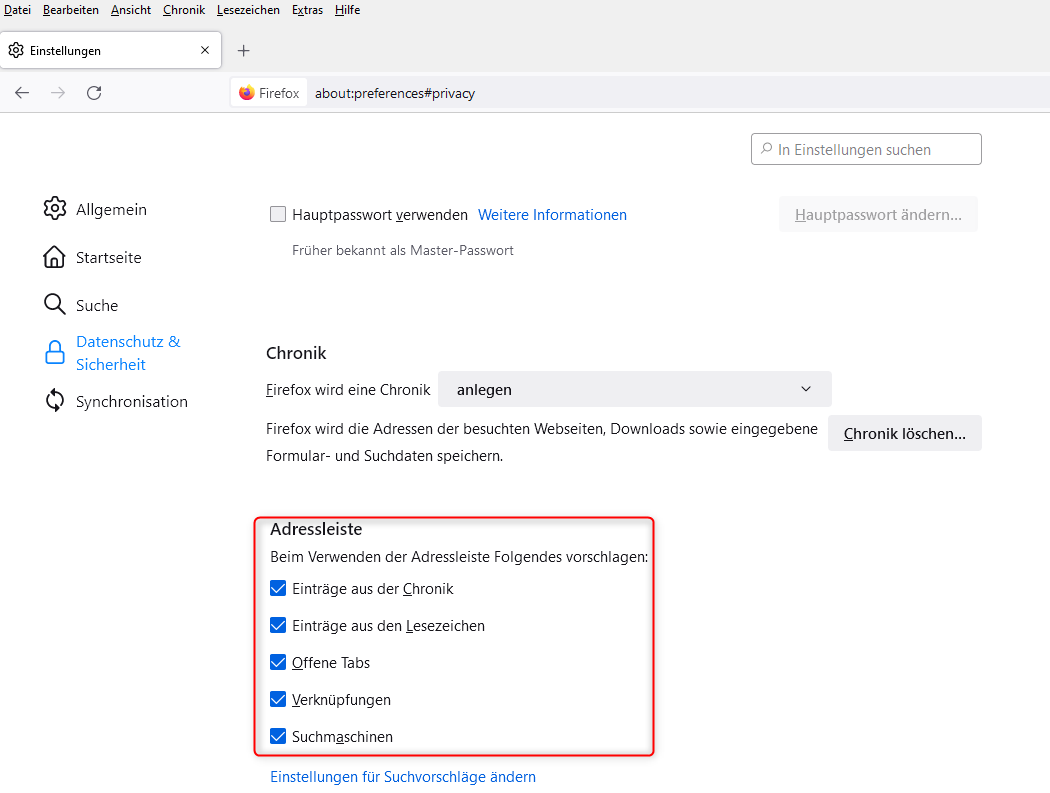Open Weitere Informationen link
The height and width of the screenshot is (793, 1050).
click(x=552, y=214)
